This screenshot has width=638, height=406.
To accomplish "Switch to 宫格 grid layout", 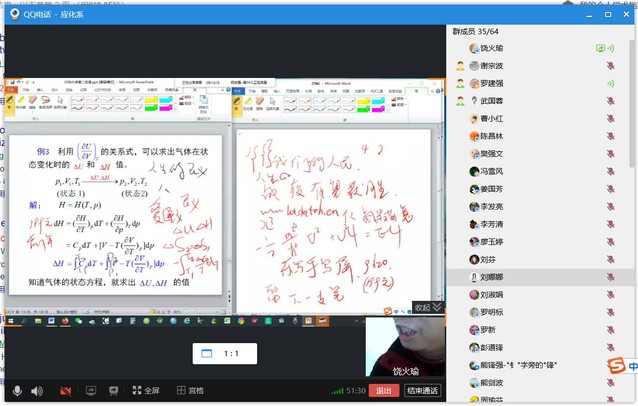I will point(190,390).
